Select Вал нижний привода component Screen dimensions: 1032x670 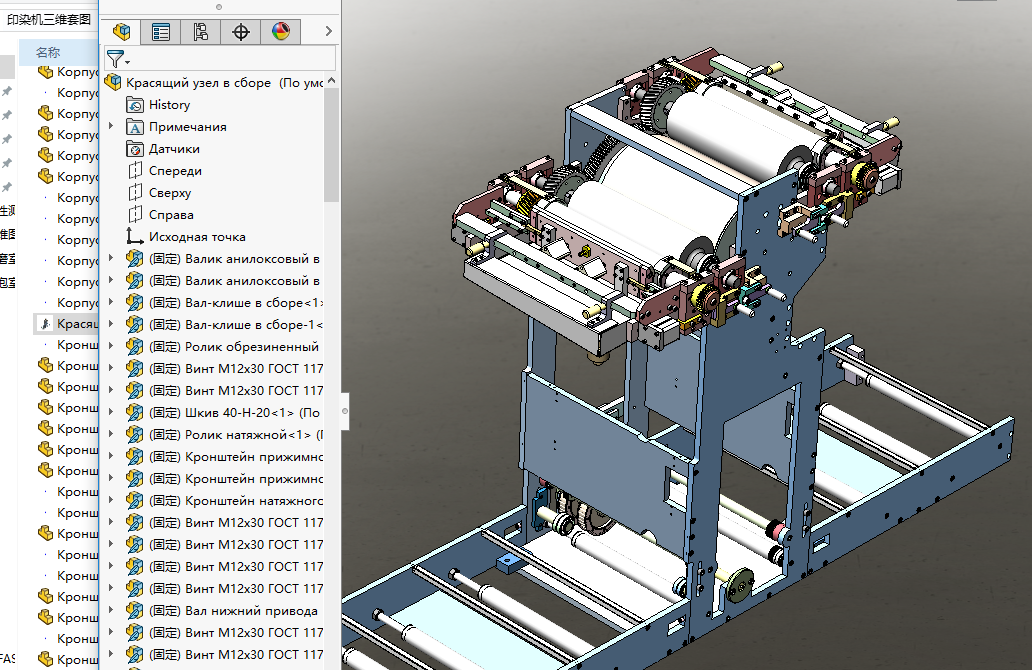[x=250, y=611]
